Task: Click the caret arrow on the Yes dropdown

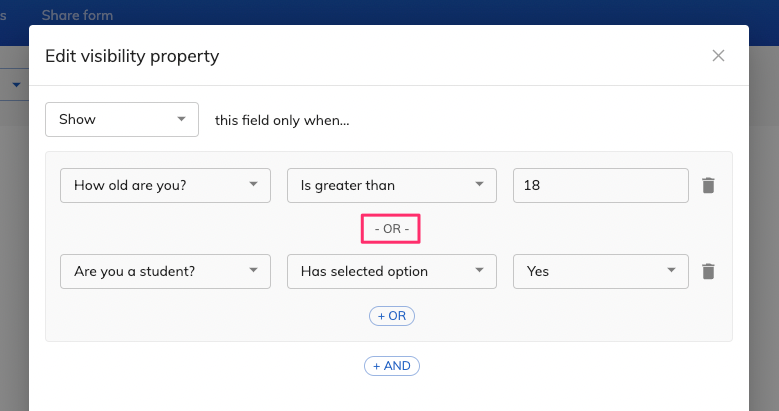Action: (671, 270)
